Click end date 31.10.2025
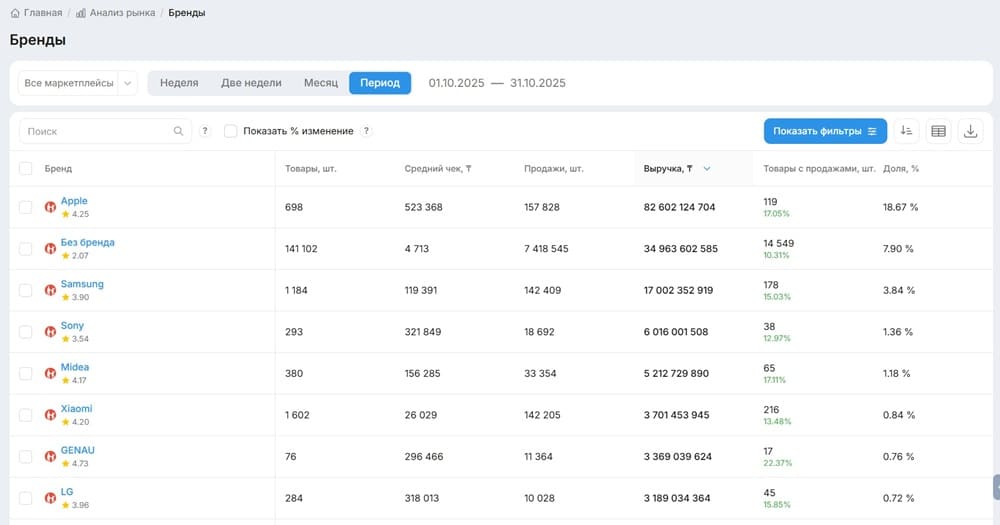 [538, 83]
